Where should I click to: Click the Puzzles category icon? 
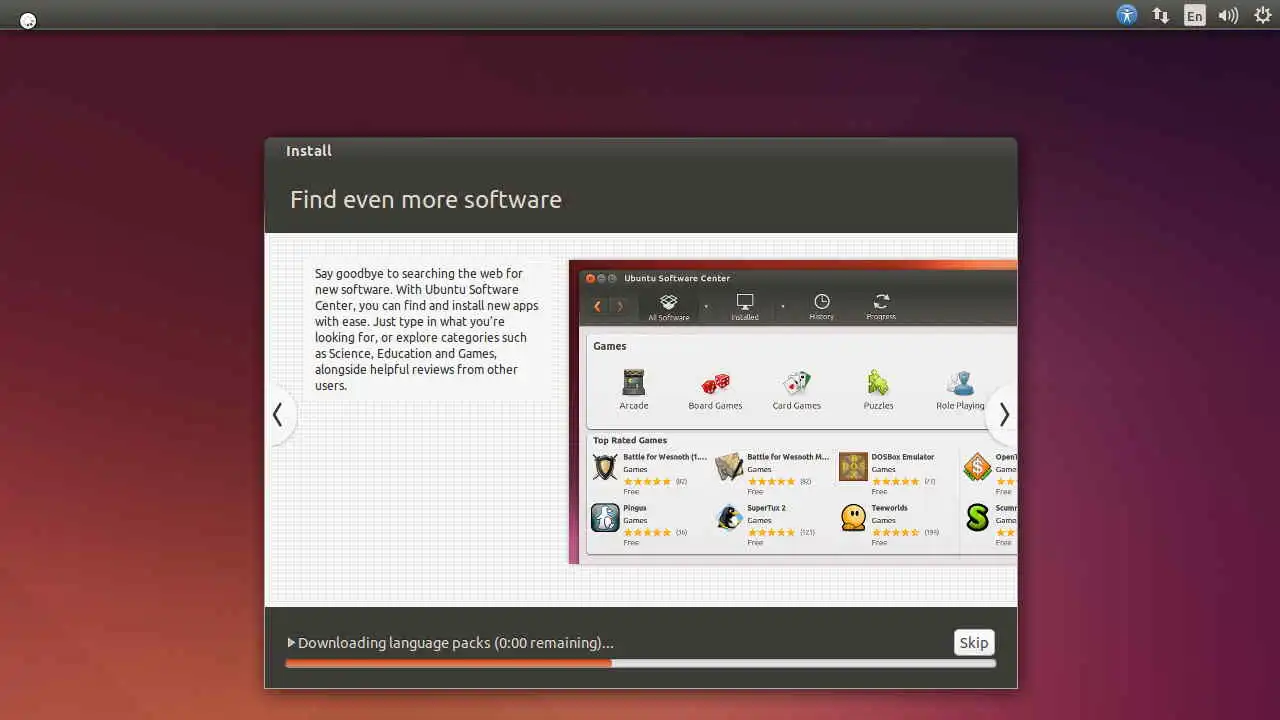[x=878, y=383]
